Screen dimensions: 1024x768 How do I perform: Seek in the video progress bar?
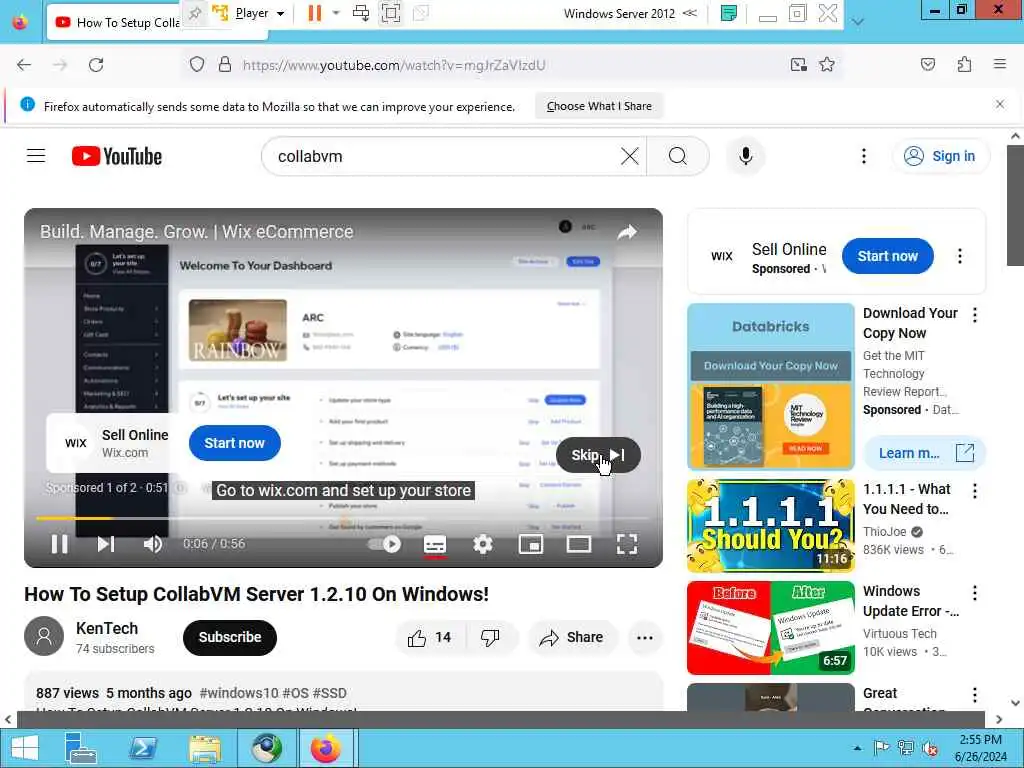click(342, 518)
